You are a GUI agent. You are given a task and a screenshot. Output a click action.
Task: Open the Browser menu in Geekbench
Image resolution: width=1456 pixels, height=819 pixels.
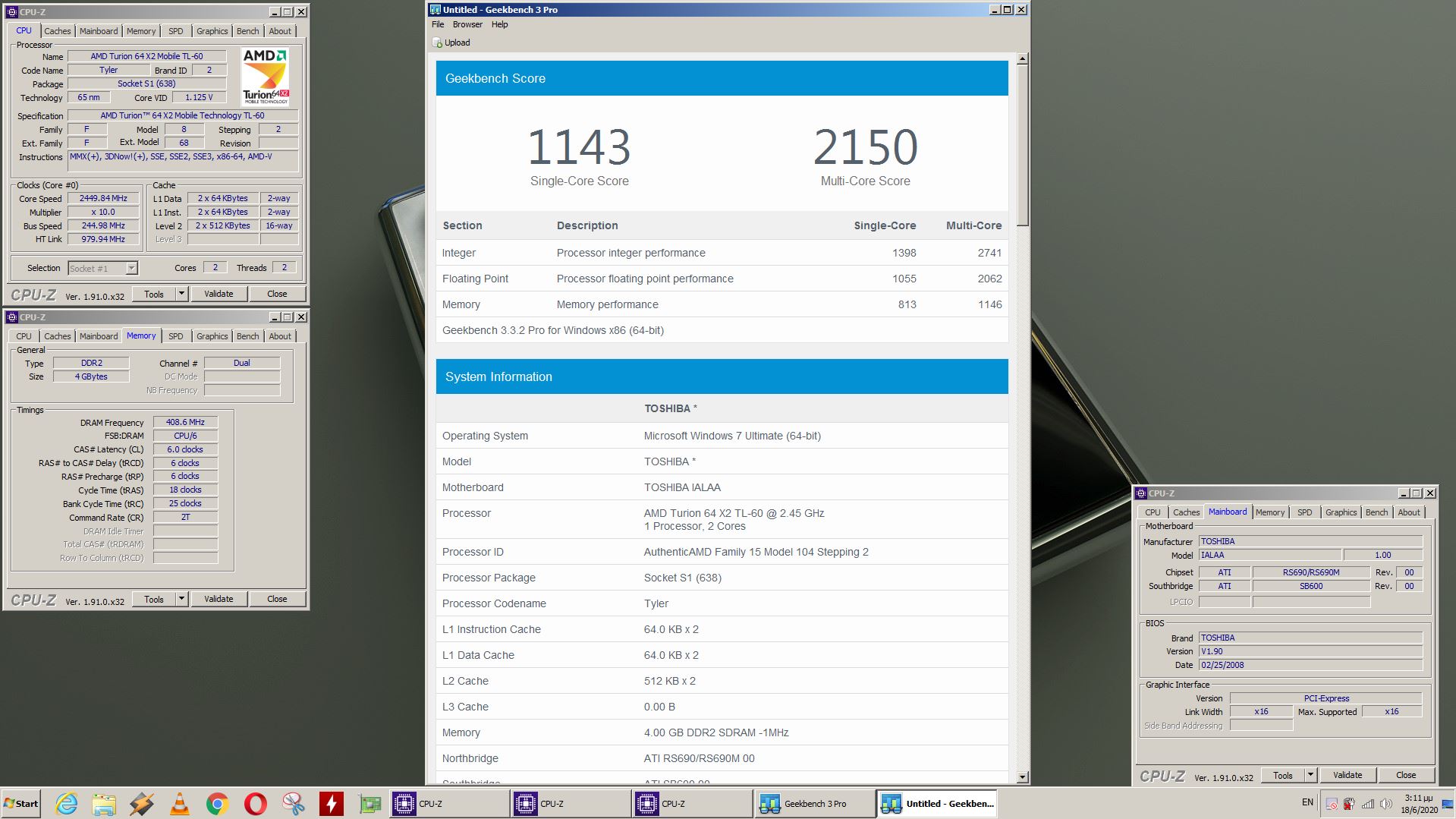(467, 24)
